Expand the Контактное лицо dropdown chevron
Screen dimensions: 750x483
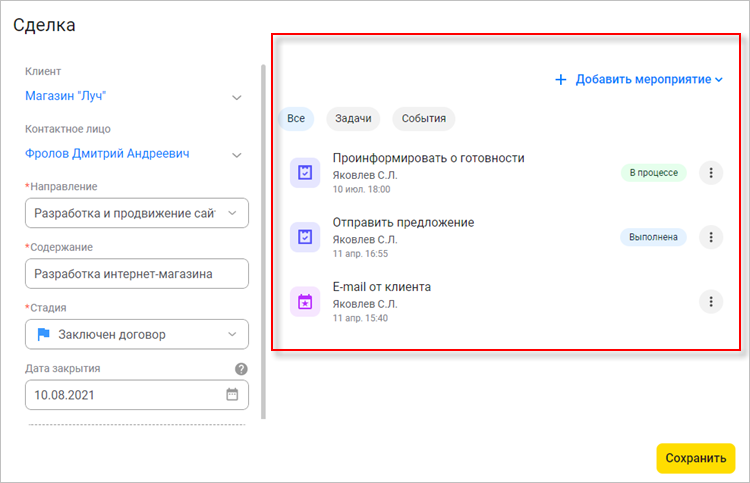236,155
